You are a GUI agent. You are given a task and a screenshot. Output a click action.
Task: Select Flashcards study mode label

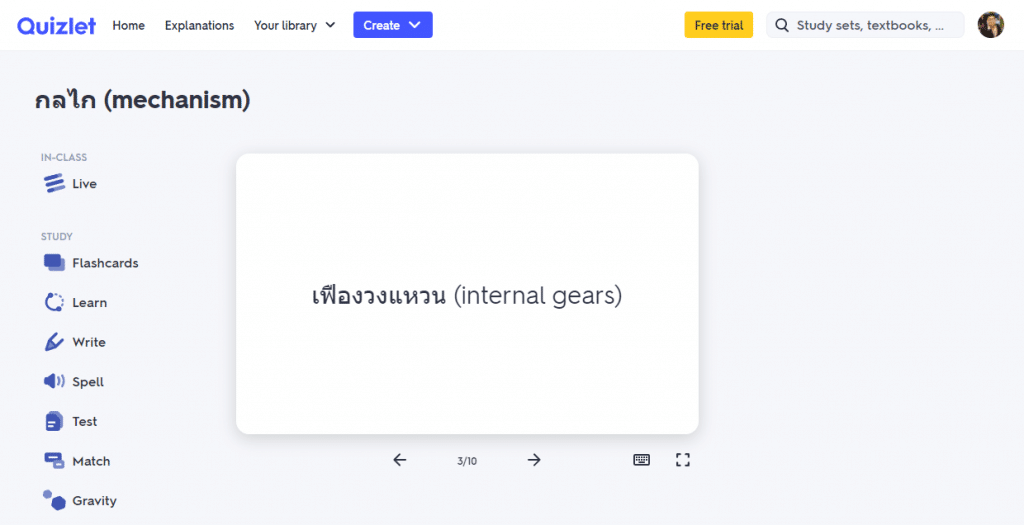pyautogui.click(x=105, y=262)
